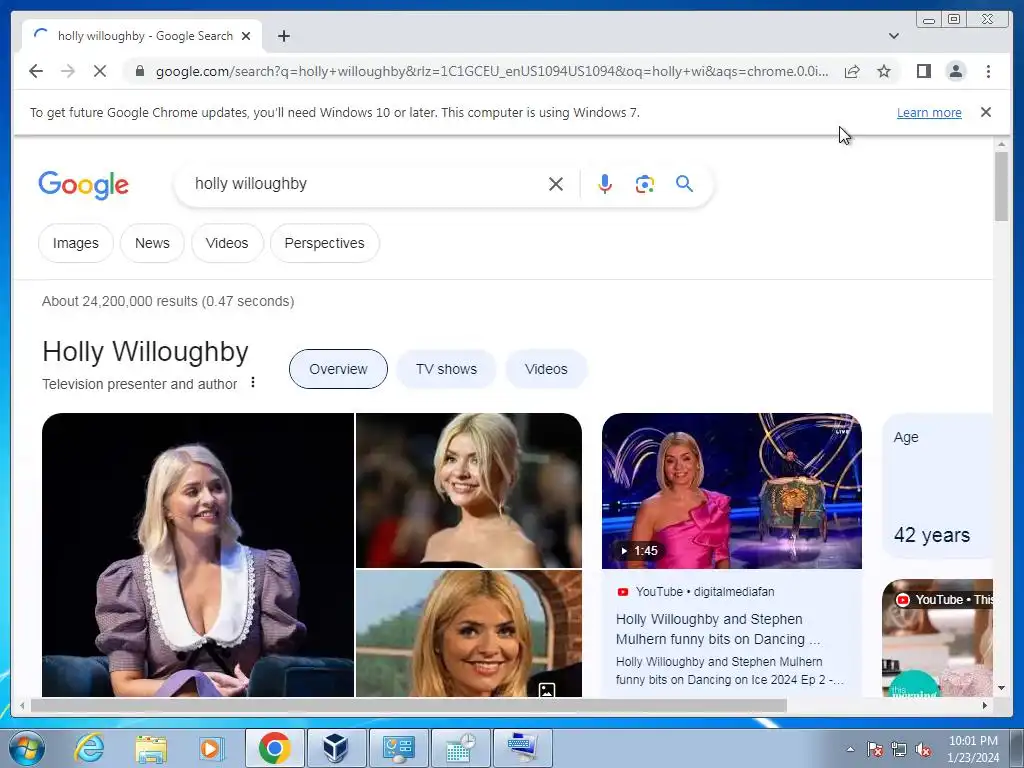Click the vertical scrollbar thumb
1024x768 pixels.
tap(1001, 186)
